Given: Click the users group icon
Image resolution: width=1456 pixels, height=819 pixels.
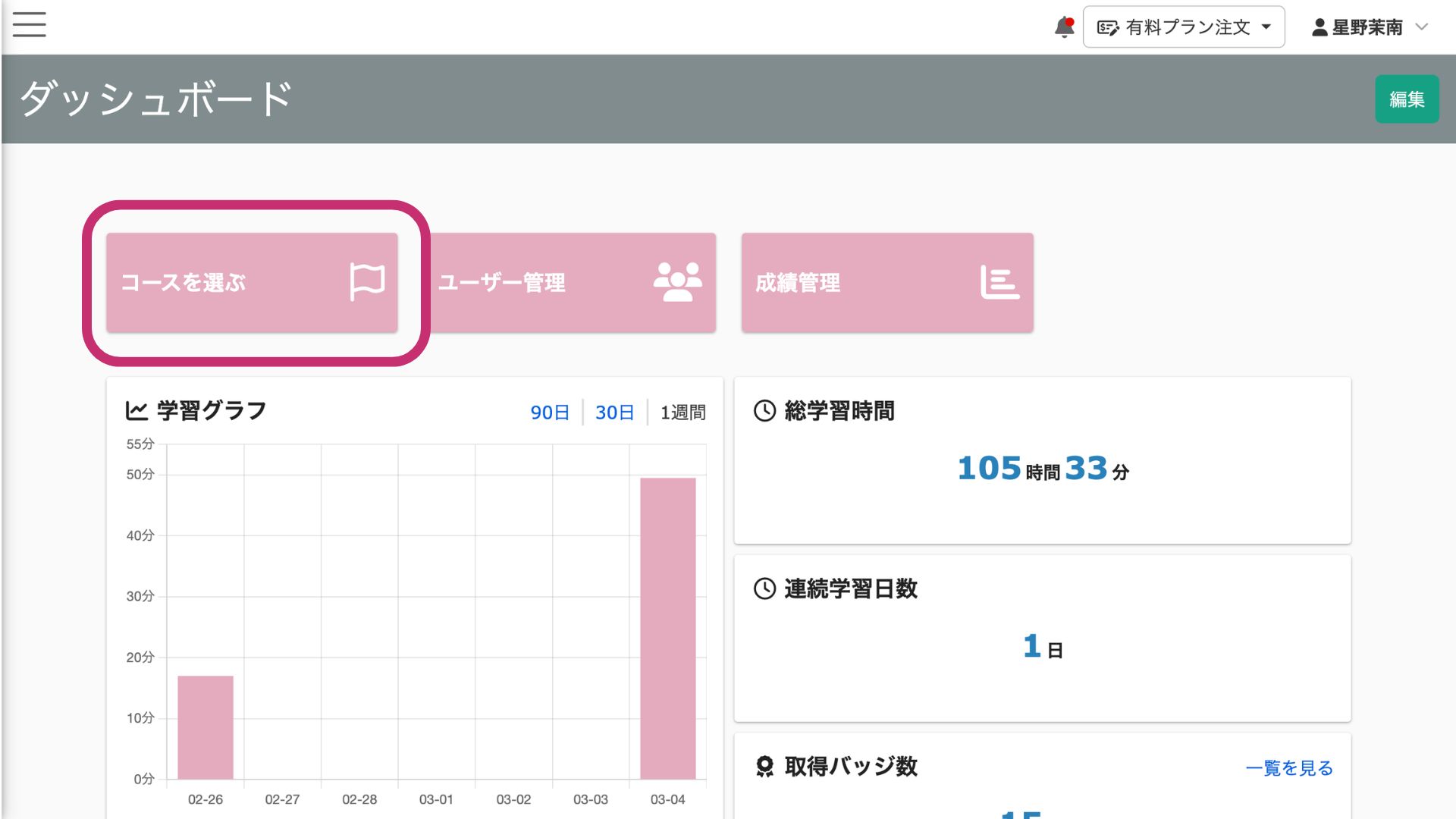Looking at the screenshot, I should (x=677, y=282).
